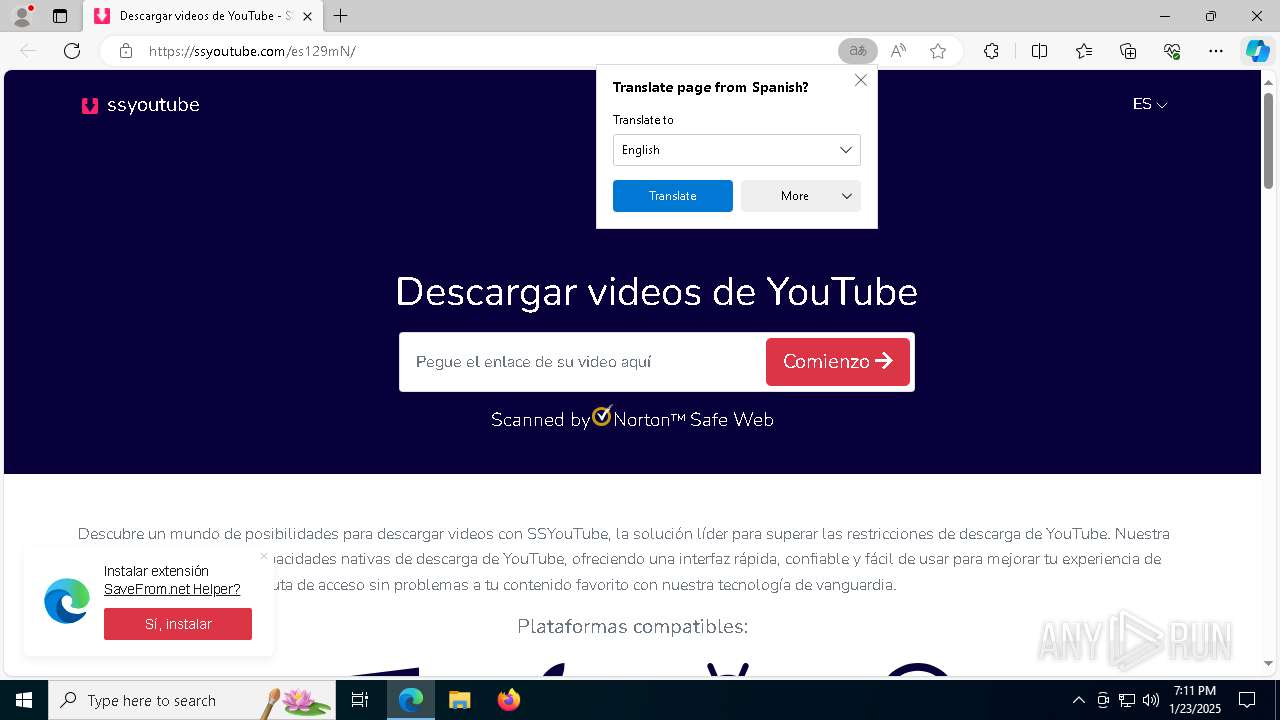Open tab actions menu icon
Screen dimensions: 1280x720
click(60, 16)
